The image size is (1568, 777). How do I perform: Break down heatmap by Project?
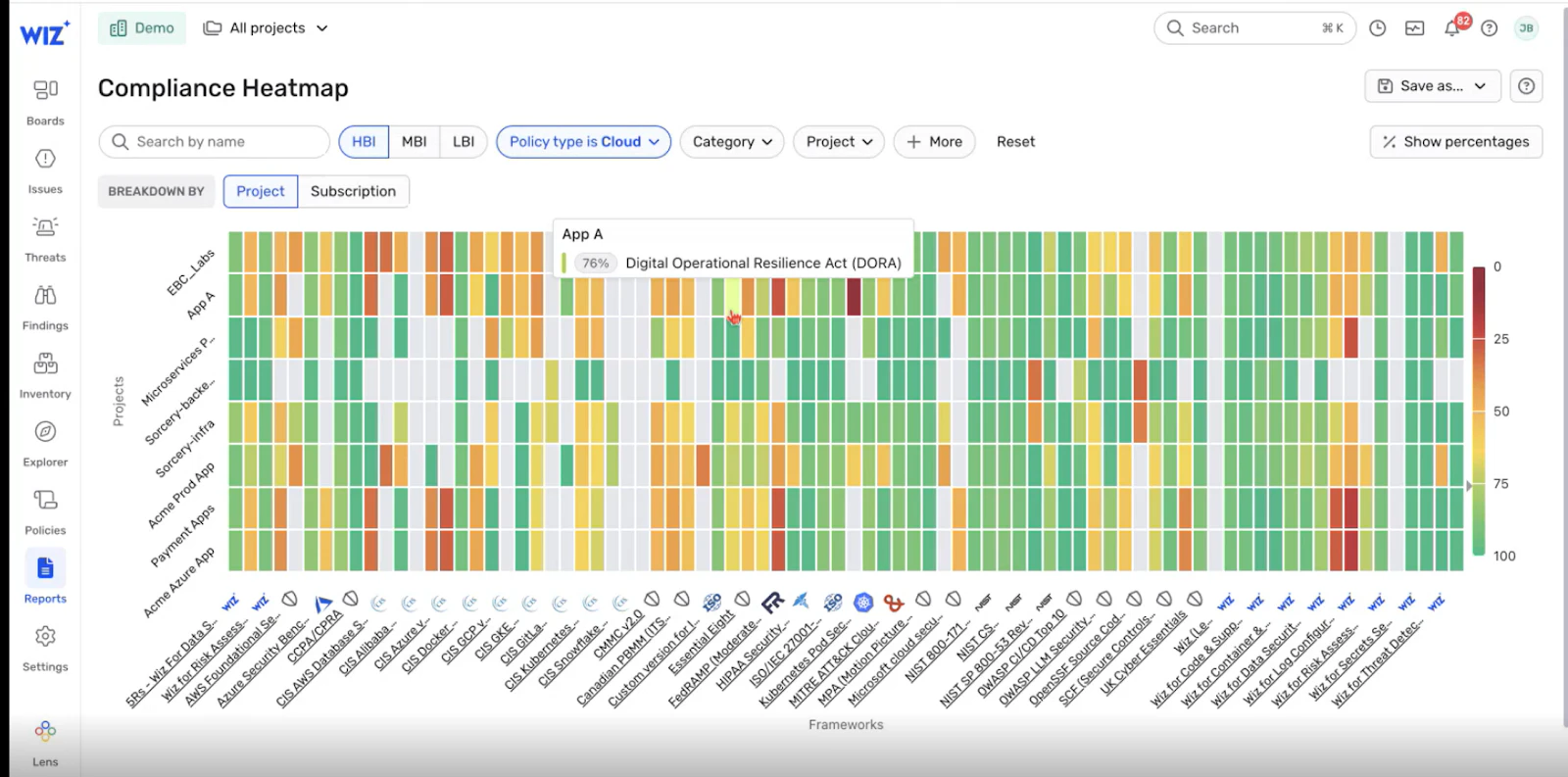click(261, 191)
